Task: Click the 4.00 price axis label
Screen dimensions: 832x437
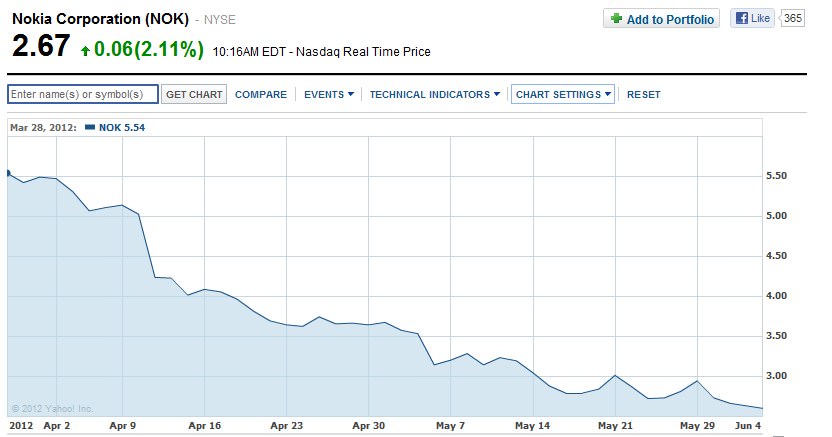Action: point(776,296)
